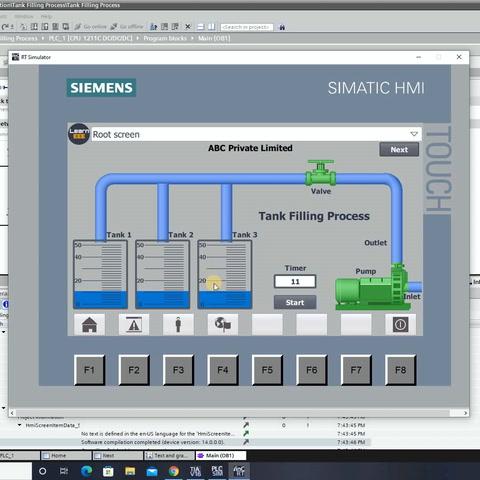
Task: Click the Home icon in the HMI footer
Action: coord(89,324)
